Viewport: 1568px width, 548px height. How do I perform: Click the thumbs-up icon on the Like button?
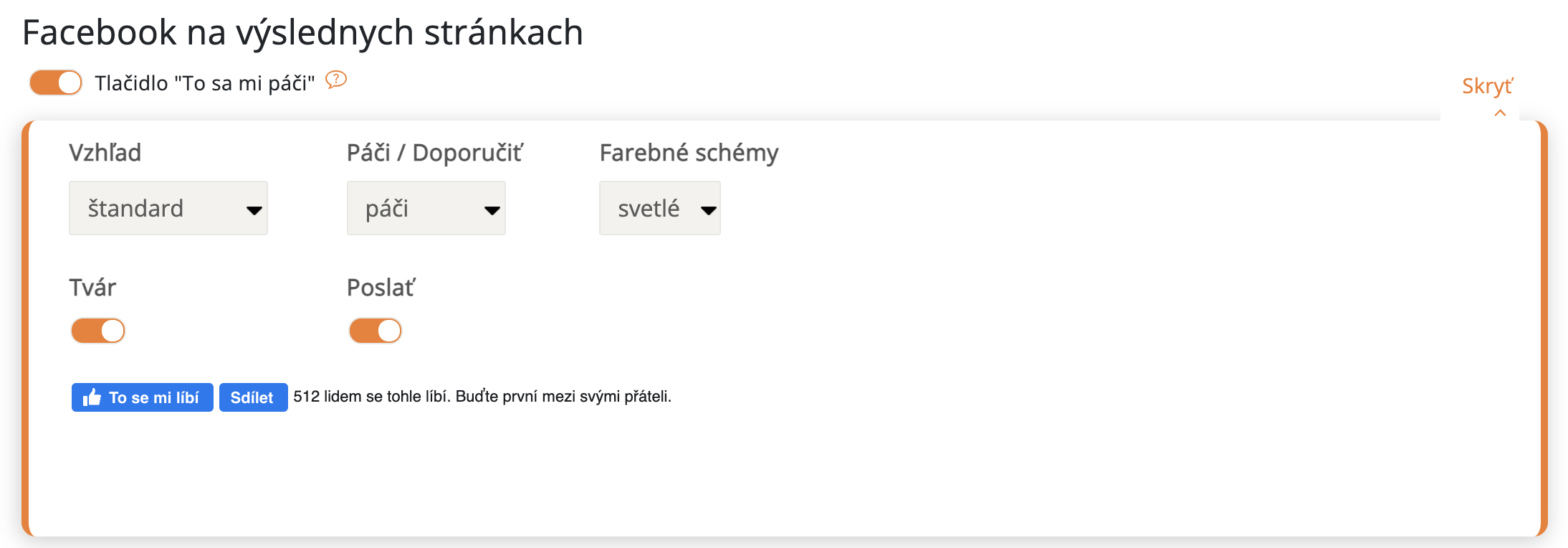tap(92, 397)
